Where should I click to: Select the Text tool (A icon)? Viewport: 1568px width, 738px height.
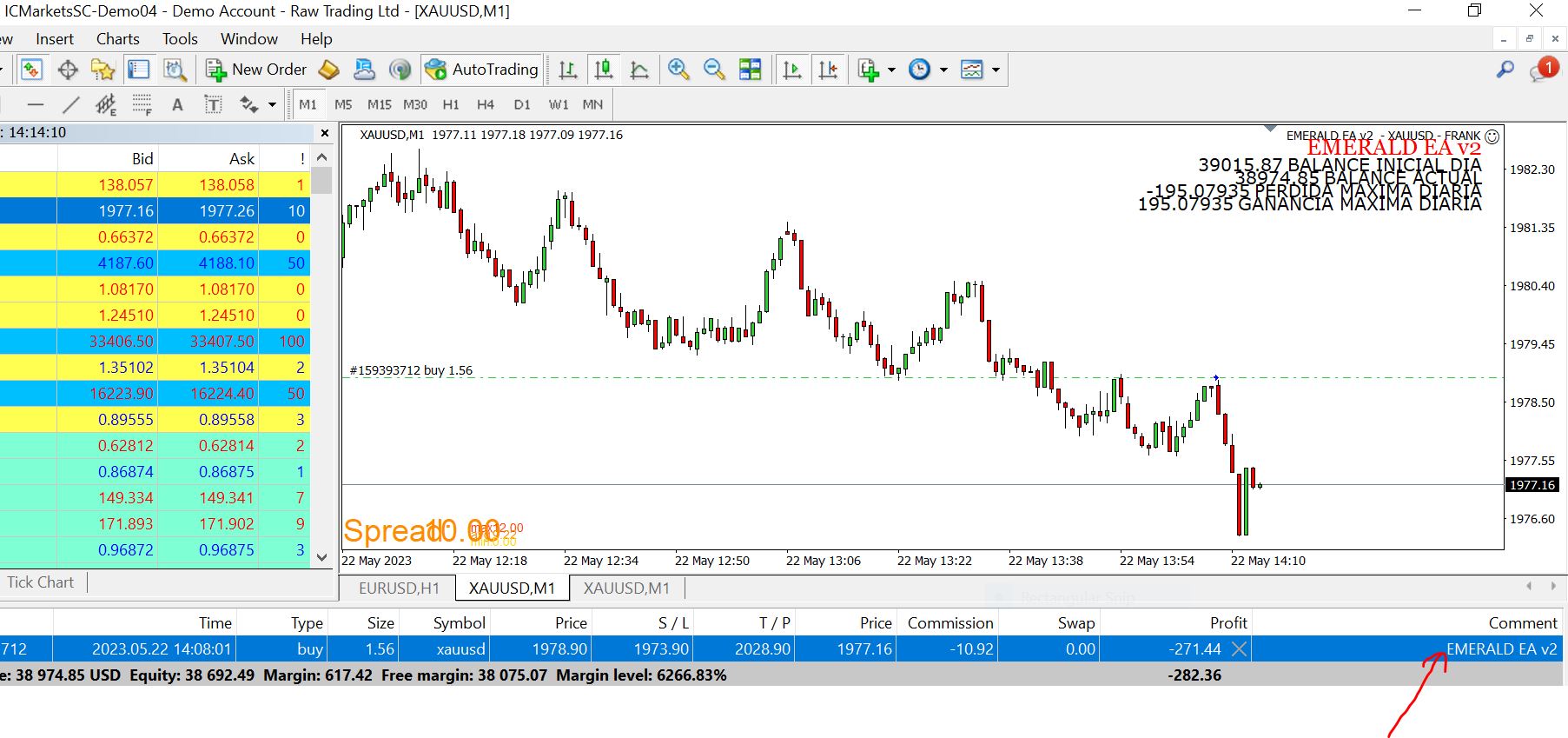coord(177,105)
